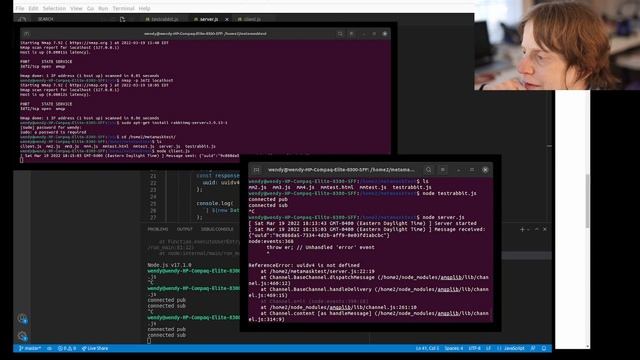Open hamburger menu in front terminal window

pyautogui.click(x=443, y=170)
